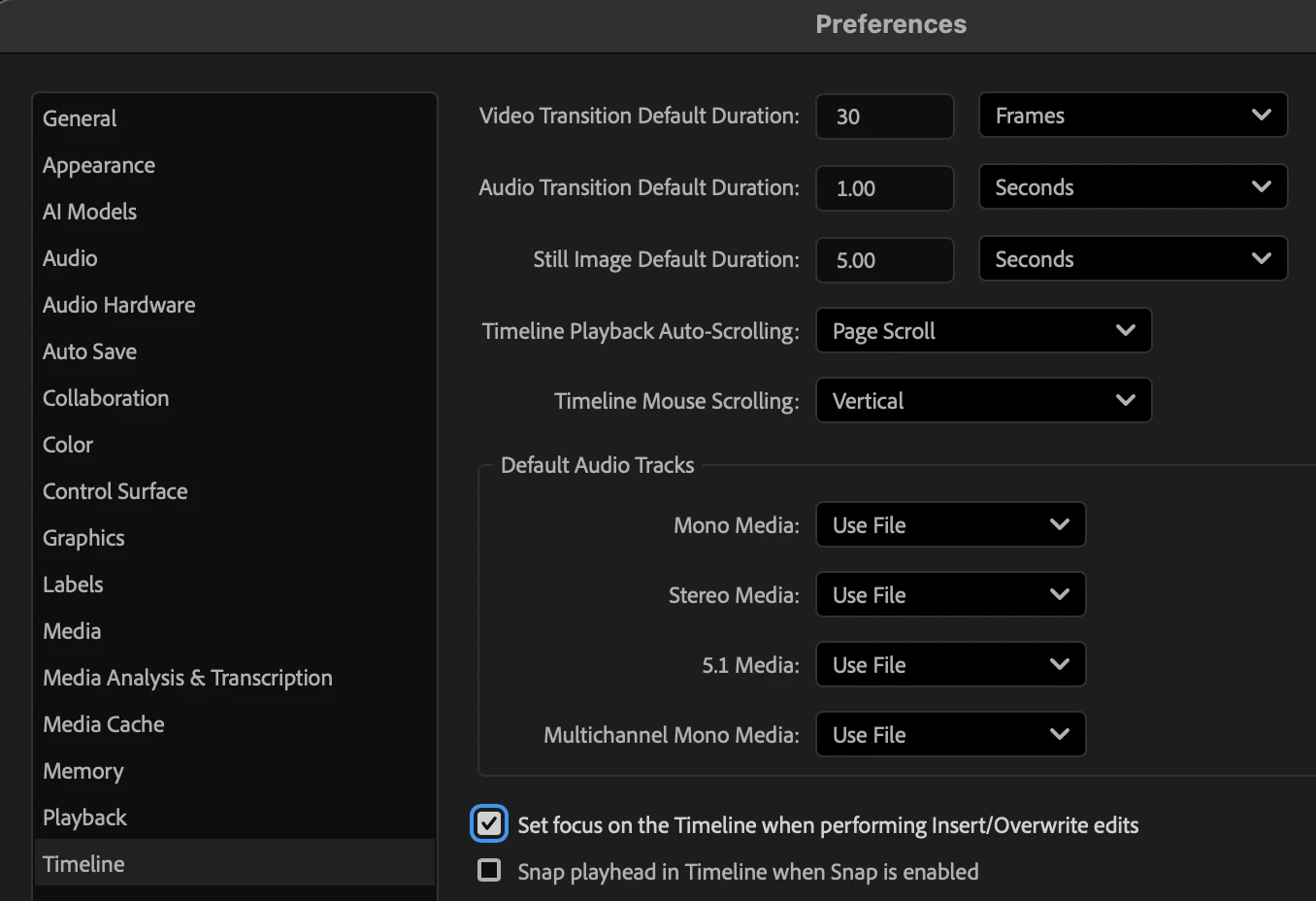Click Video Transition Default Duration field
This screenshot has width=1316, height=901.
(884, 117)
